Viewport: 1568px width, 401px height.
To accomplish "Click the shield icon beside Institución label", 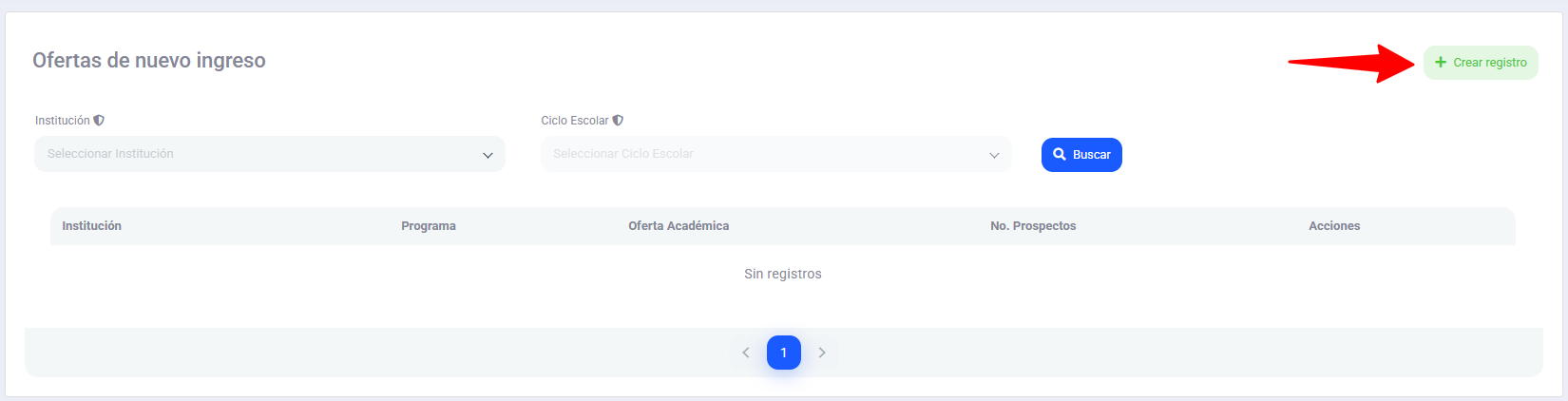I will click(x=99, y=121).
